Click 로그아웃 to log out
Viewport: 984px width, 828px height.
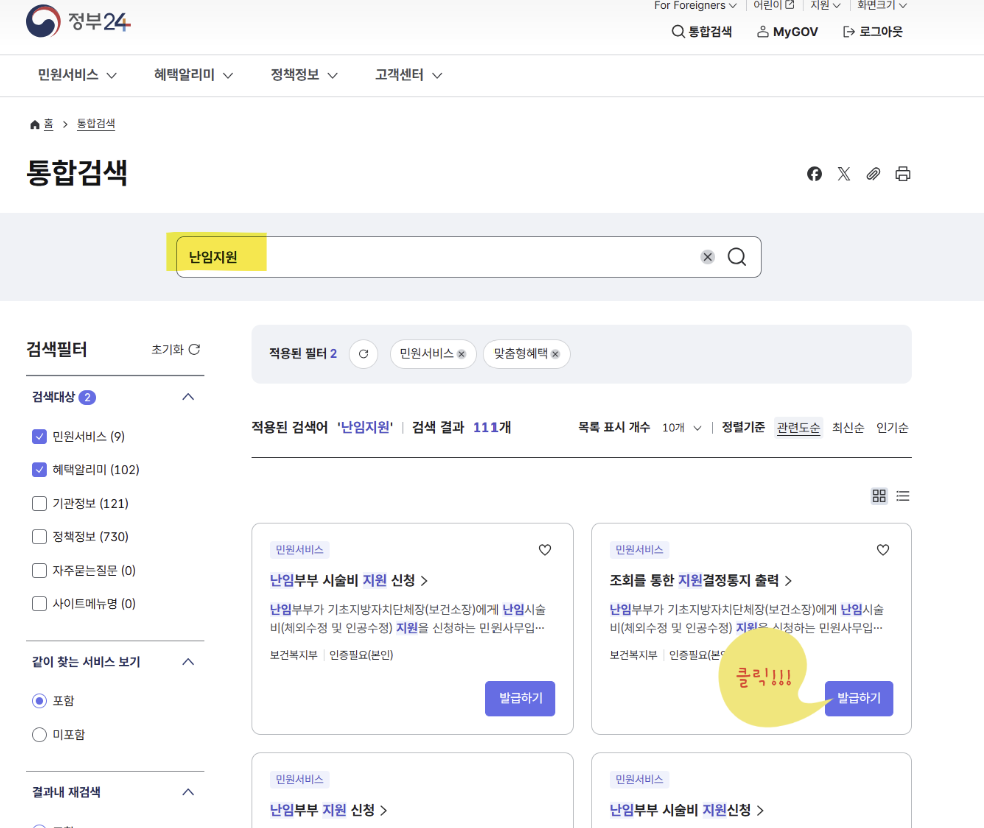pos(872,31)
